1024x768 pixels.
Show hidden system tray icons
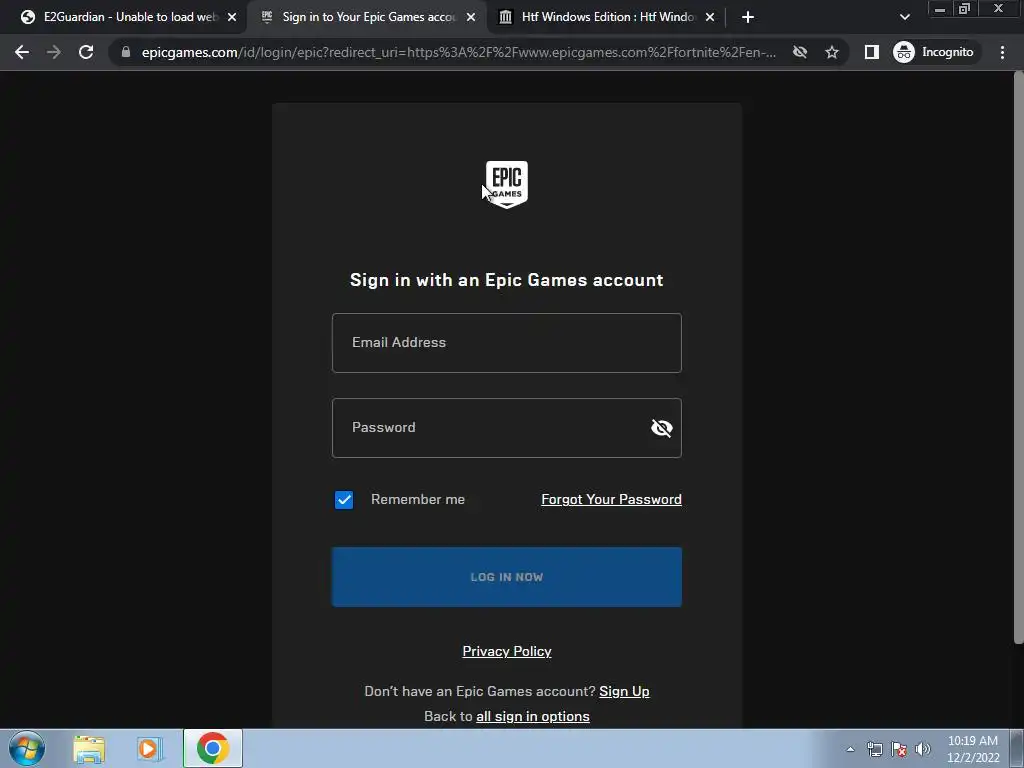tap(850, 749)
